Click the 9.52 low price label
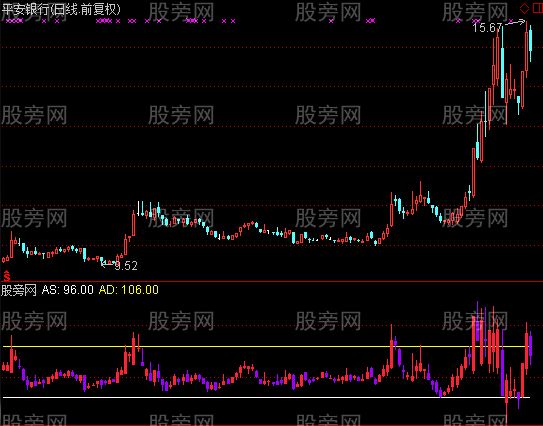This screenshot has width=543, height=426. point(126,266)
